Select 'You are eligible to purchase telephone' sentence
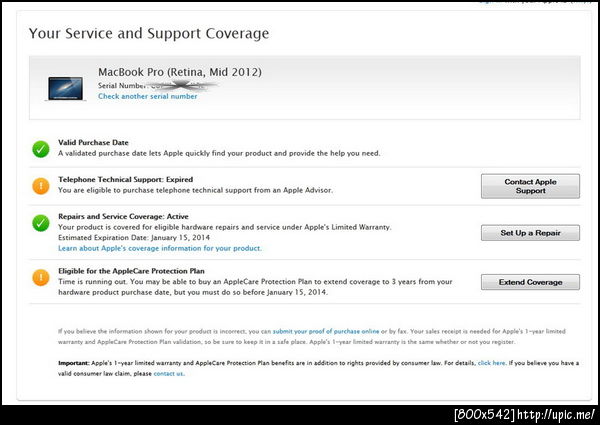 coord(196,190)
